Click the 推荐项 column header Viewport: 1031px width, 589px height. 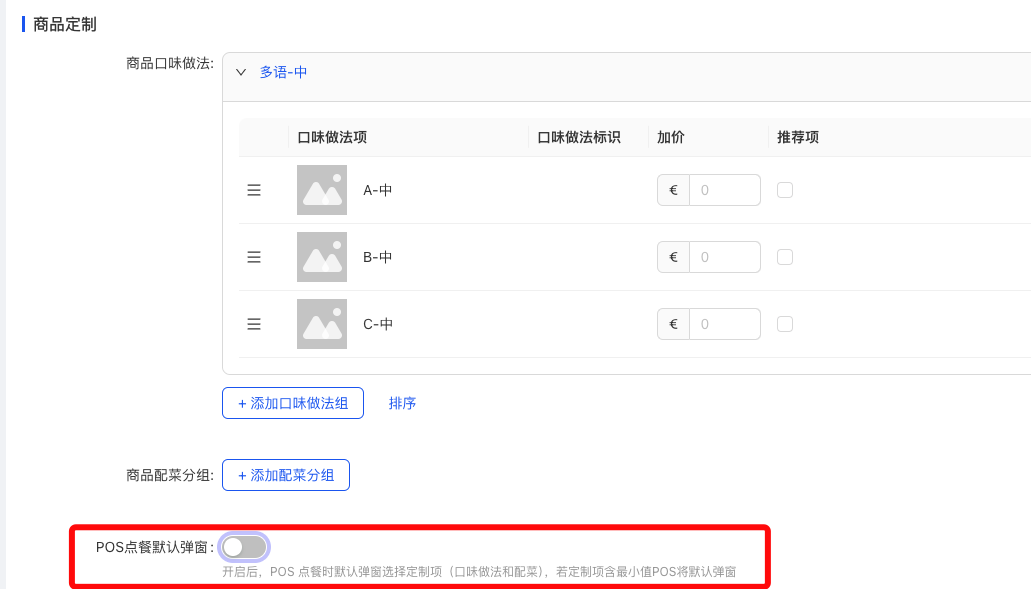(x=798, y=137)
